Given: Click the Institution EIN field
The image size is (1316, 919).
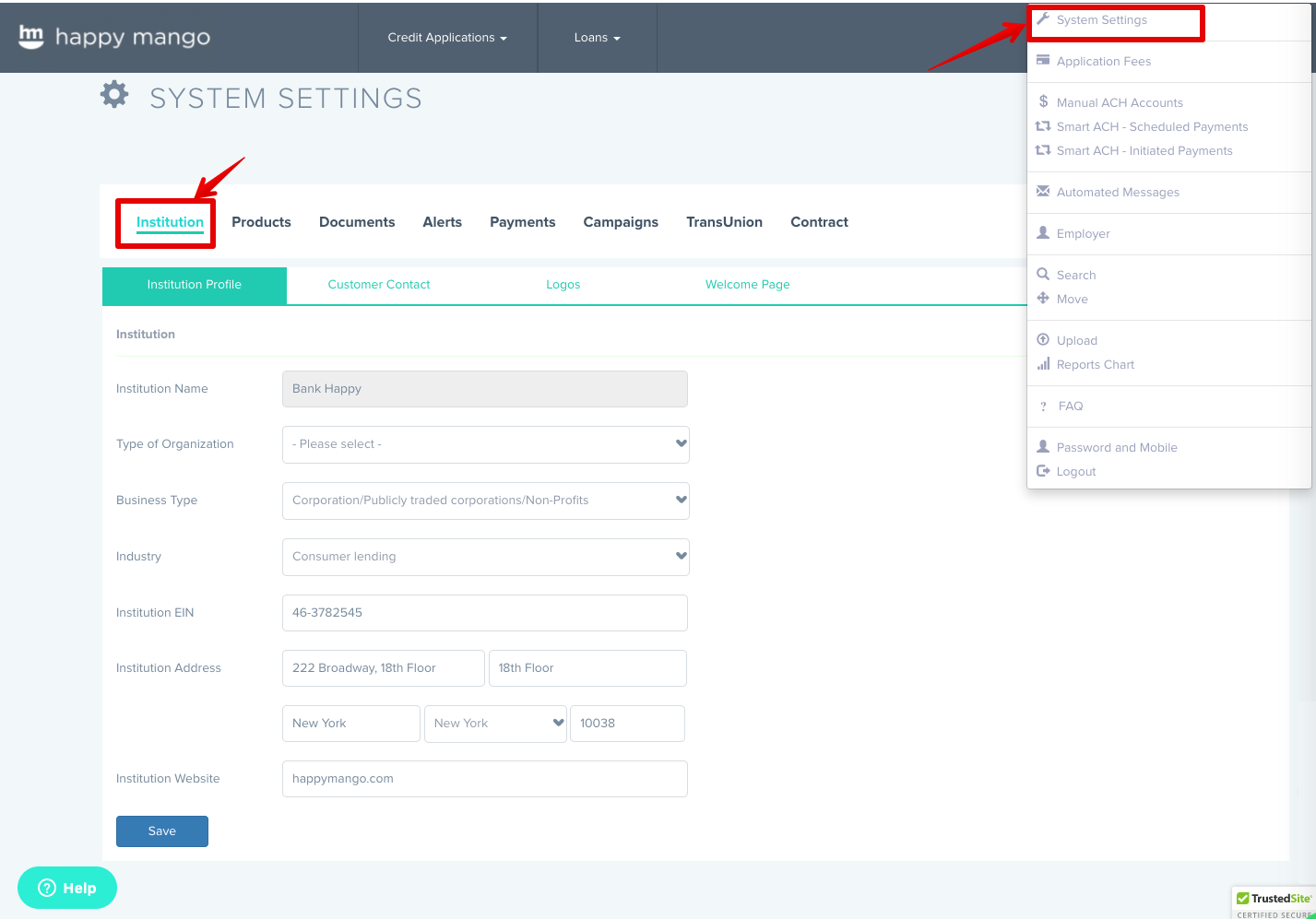Looking at the screenshot, I should pyautogui.click(x=485, y=613).
